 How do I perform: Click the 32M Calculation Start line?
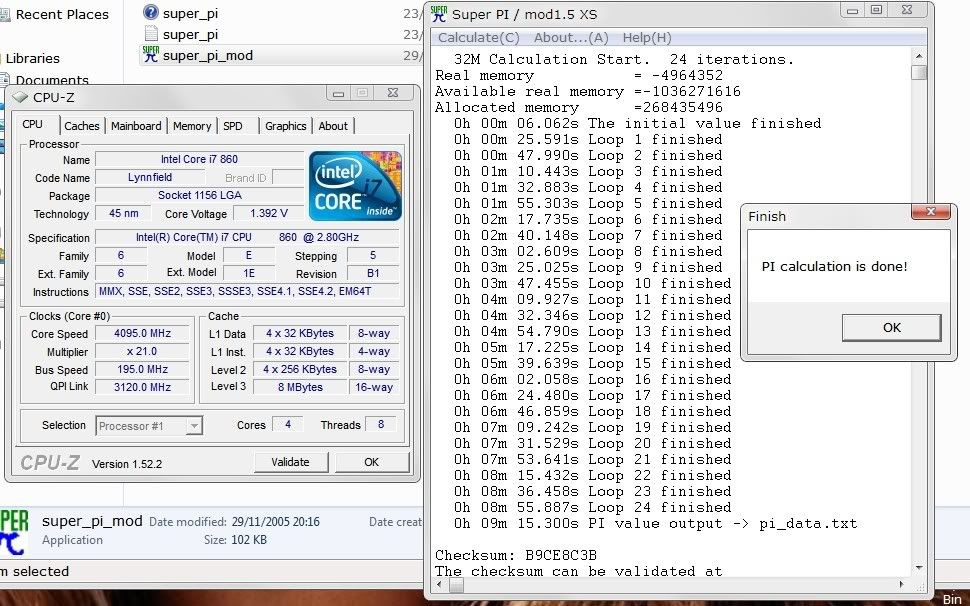[x=624, y=59]
